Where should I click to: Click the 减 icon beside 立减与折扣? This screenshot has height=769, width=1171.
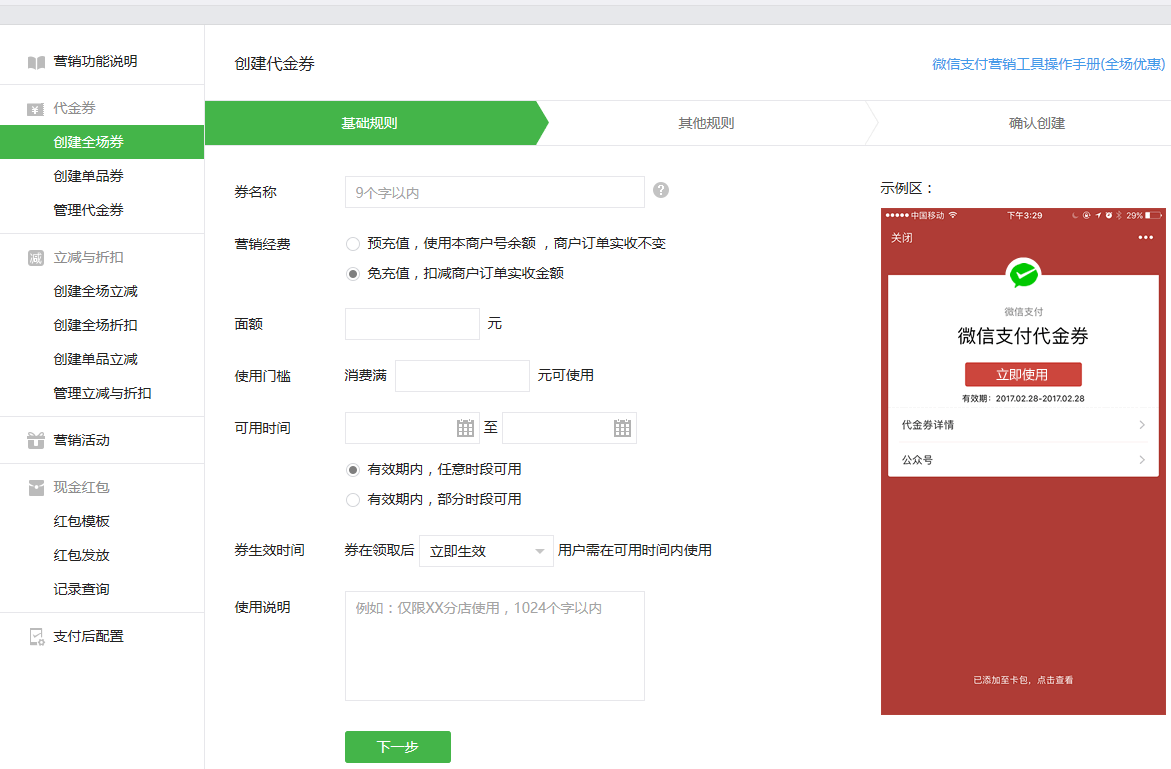tap(35, 258)
